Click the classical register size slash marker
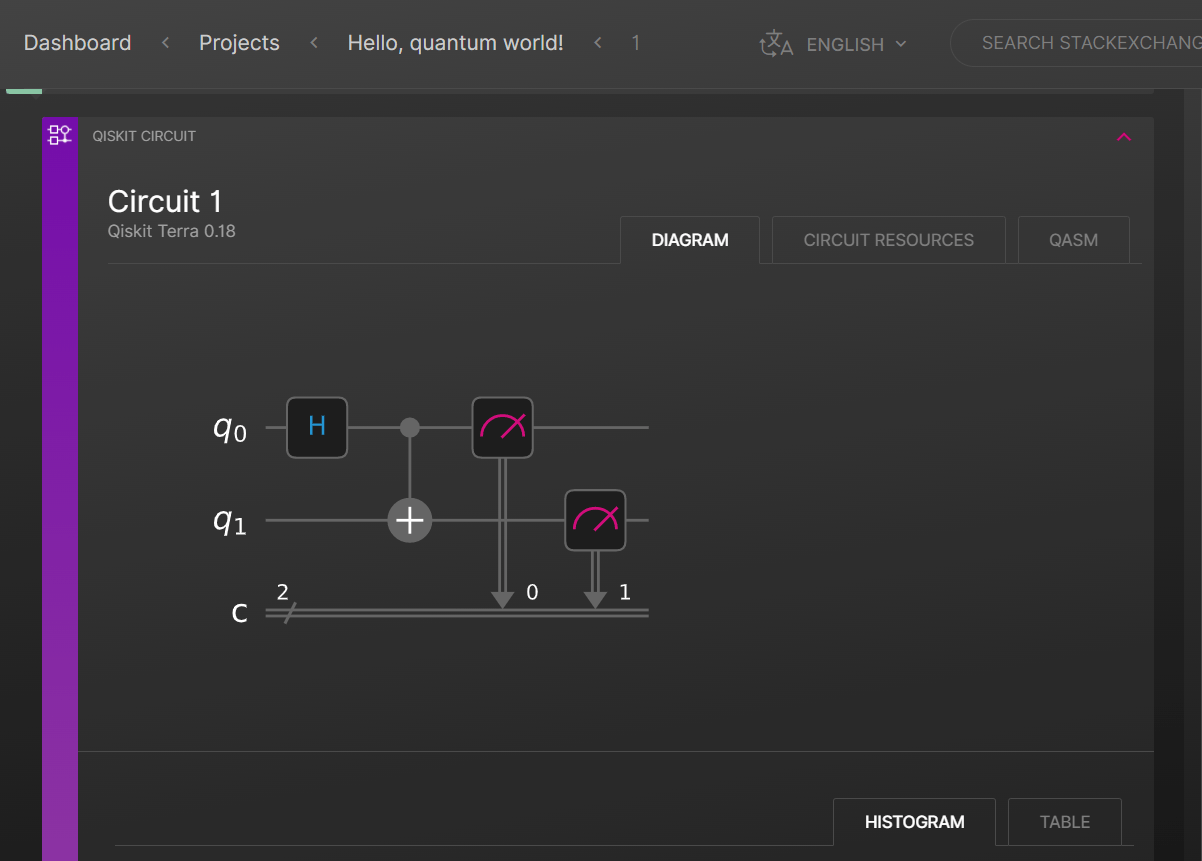Screen dimensions: 1202x861 pos(287,612)
